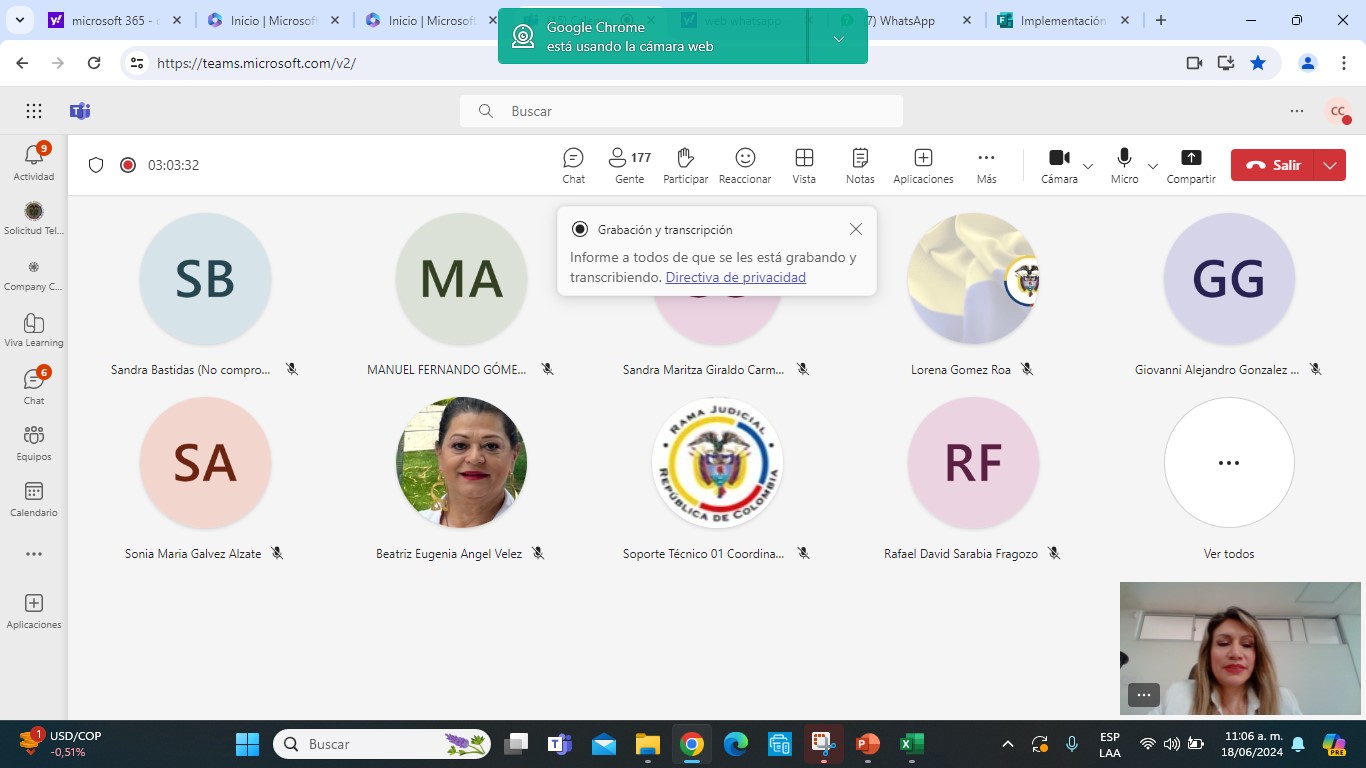1366x768 pixels.
Task: Click the Teams logo in header
Action: tap(80, 111)
